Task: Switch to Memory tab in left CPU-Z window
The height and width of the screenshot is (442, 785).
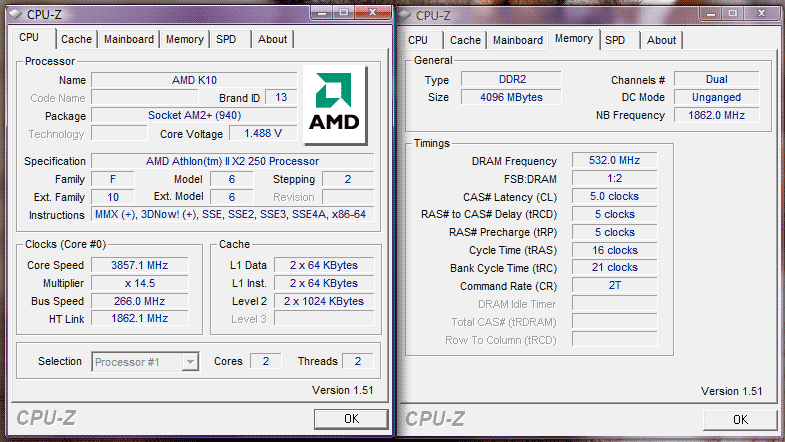Action: (185, 39)
